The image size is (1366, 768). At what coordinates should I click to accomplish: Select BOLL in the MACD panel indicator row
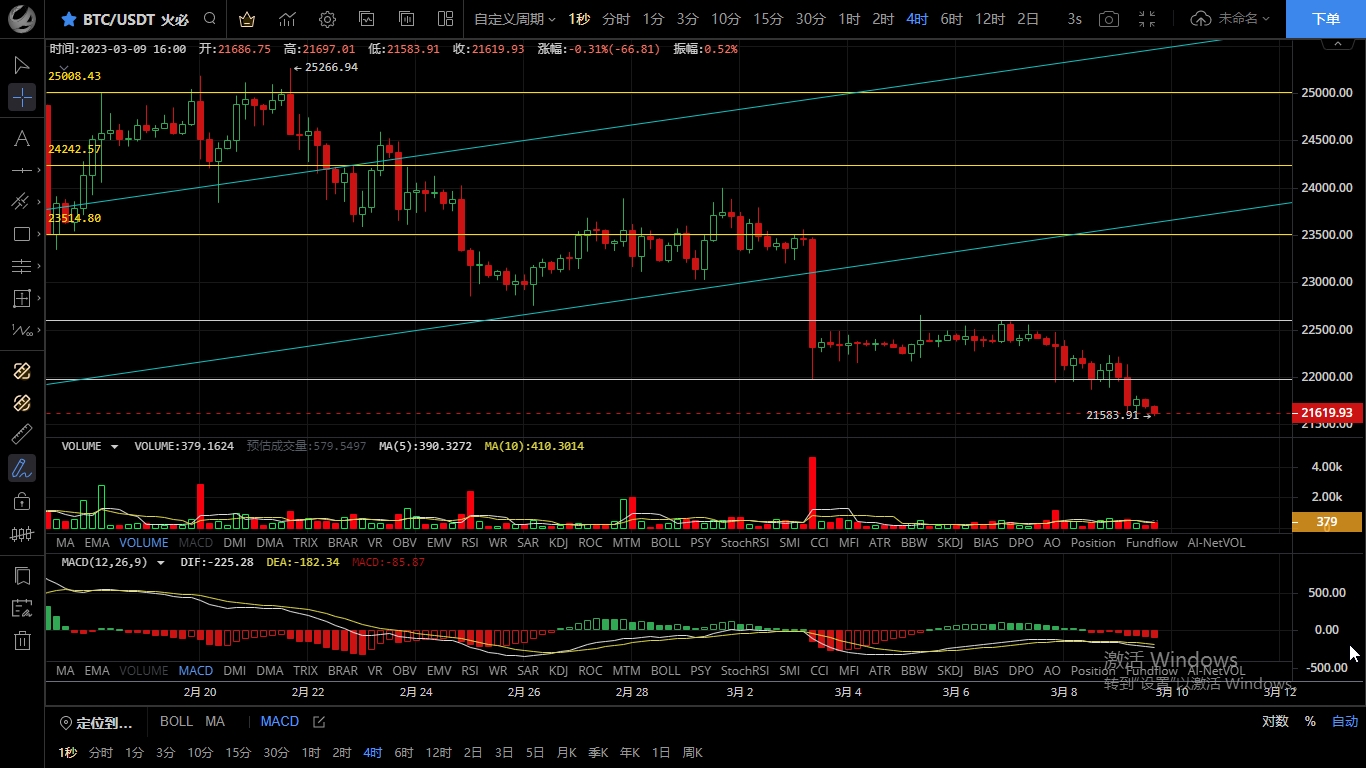(x=665, y=670)
